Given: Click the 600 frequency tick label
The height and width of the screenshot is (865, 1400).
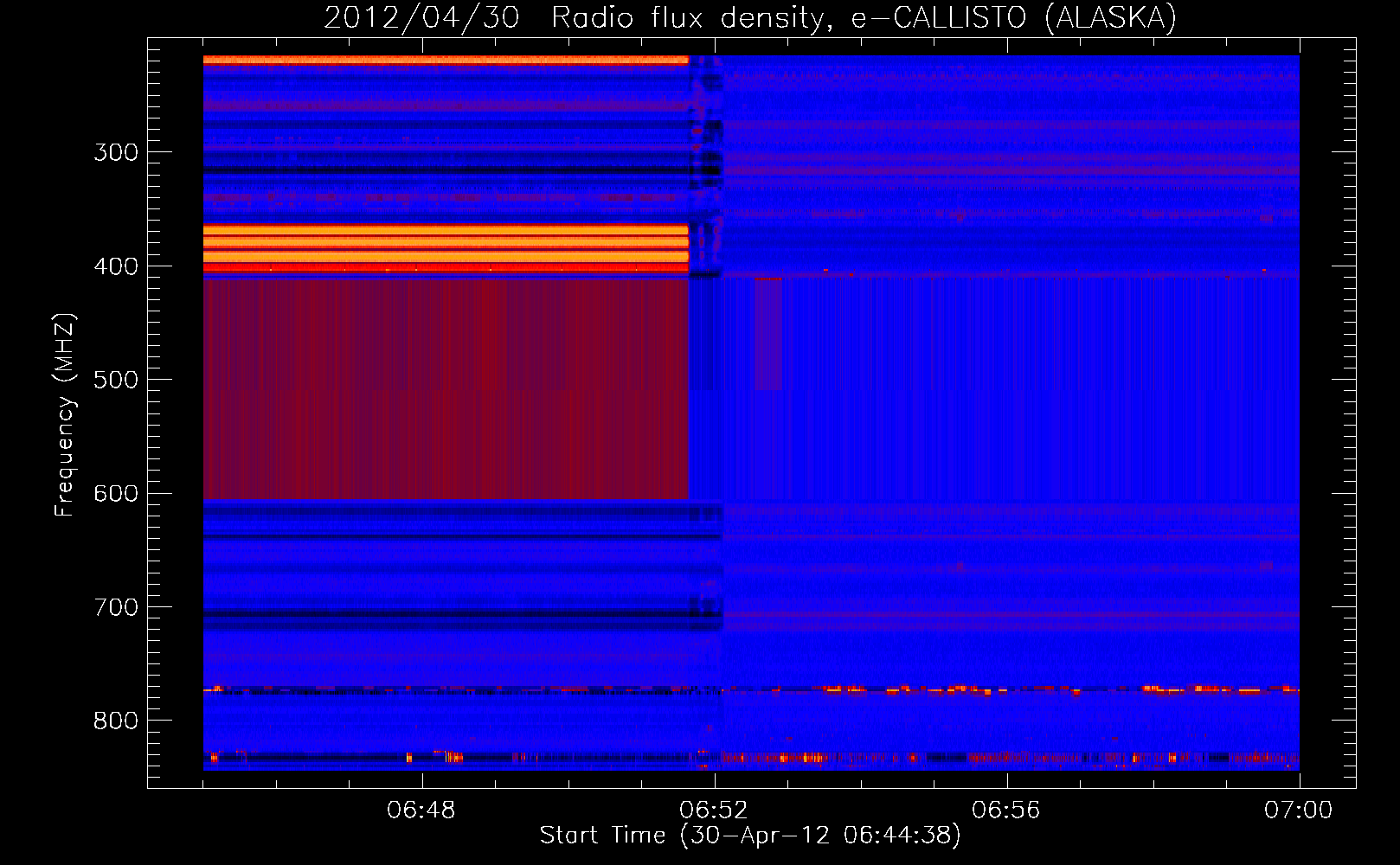Looking at the screenshot, I should pyautogui.click(x=116, y=494).
